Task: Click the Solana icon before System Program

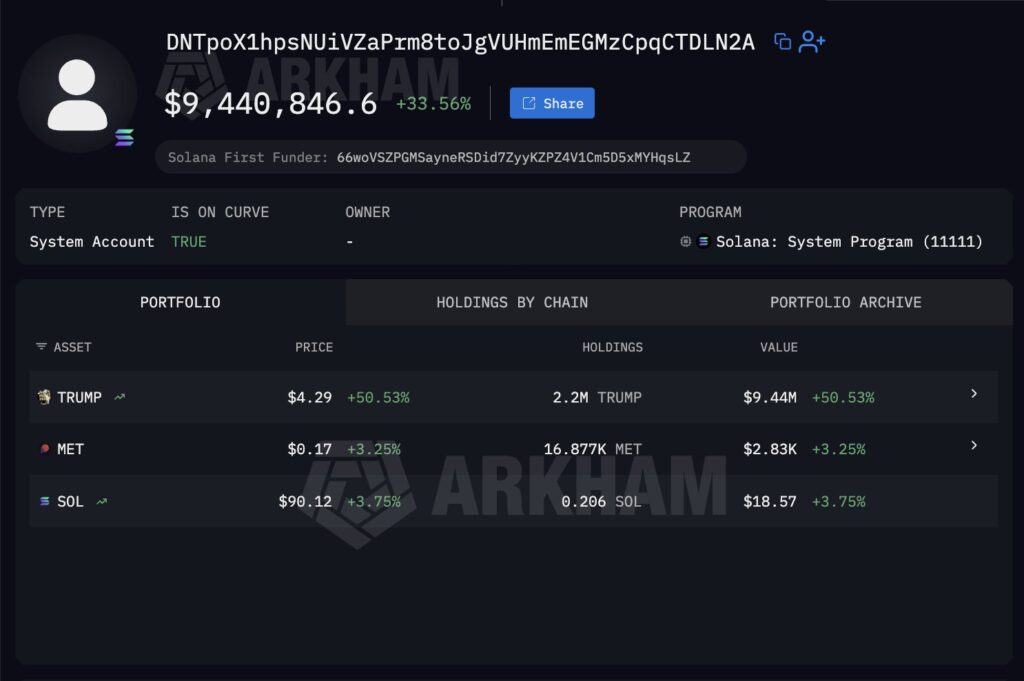Action: coord(703,242)
